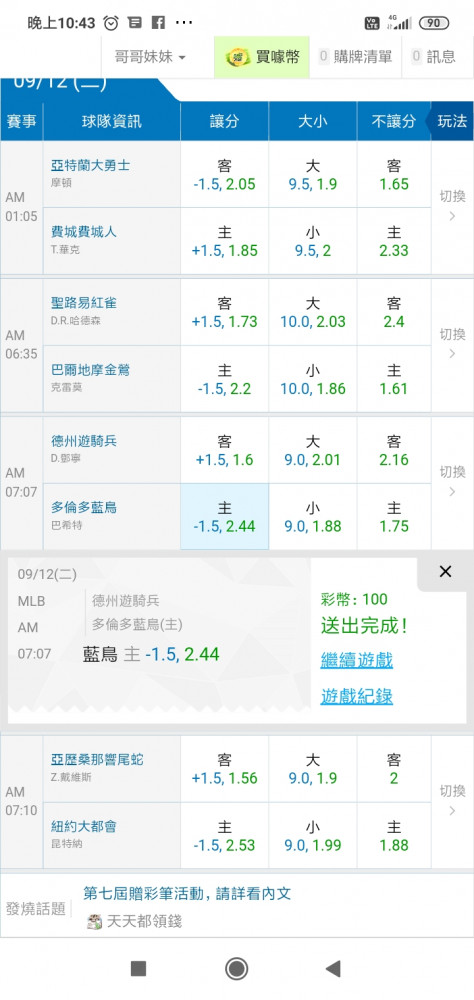Image resolution: width=474 pixels, height=1000 pixels.
Task: Choose 大 9.0, 1.9 option
Action: click(x=313, y=768)
